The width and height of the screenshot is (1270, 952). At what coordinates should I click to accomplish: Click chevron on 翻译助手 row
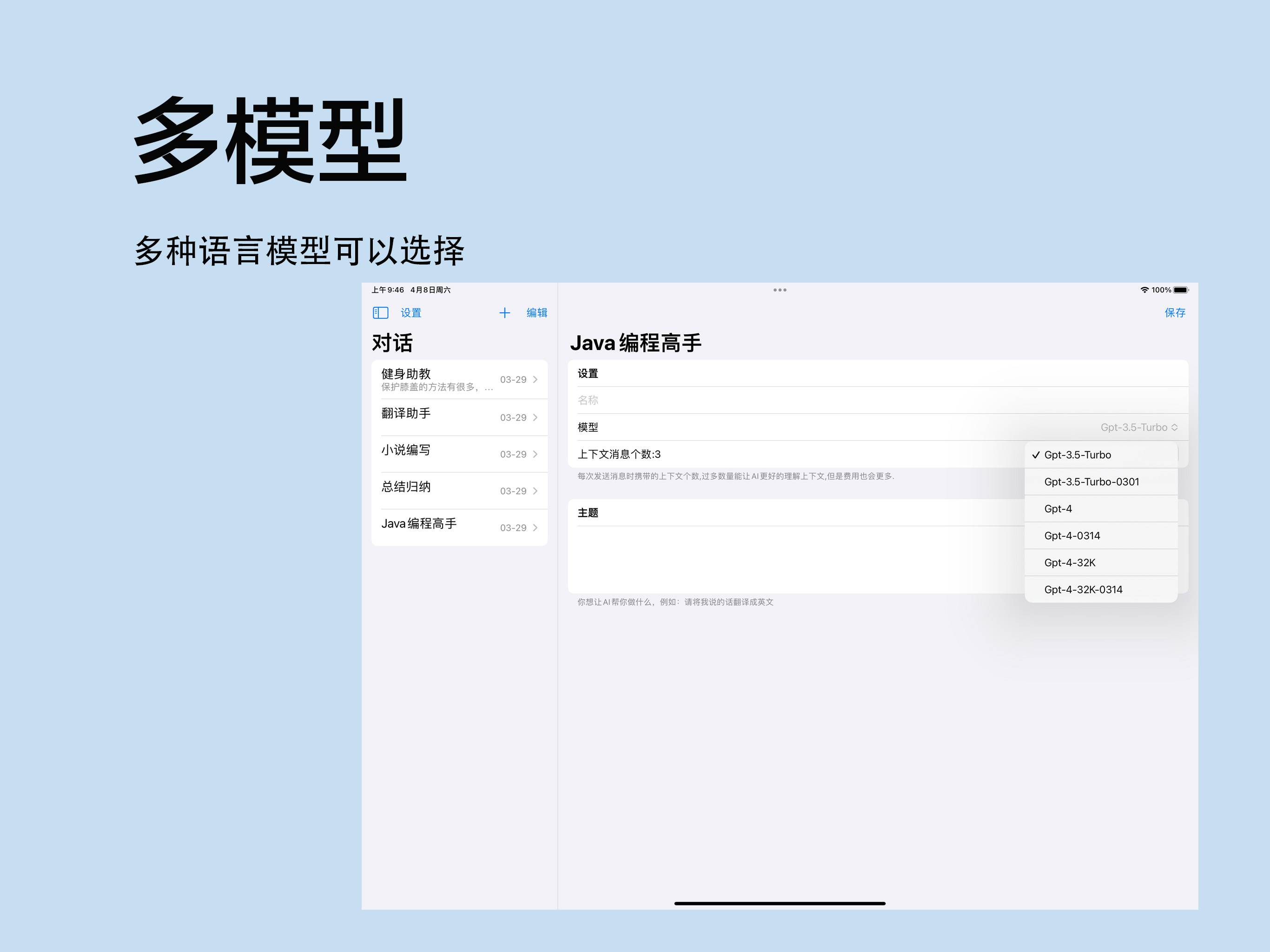[x=535, y=417]
